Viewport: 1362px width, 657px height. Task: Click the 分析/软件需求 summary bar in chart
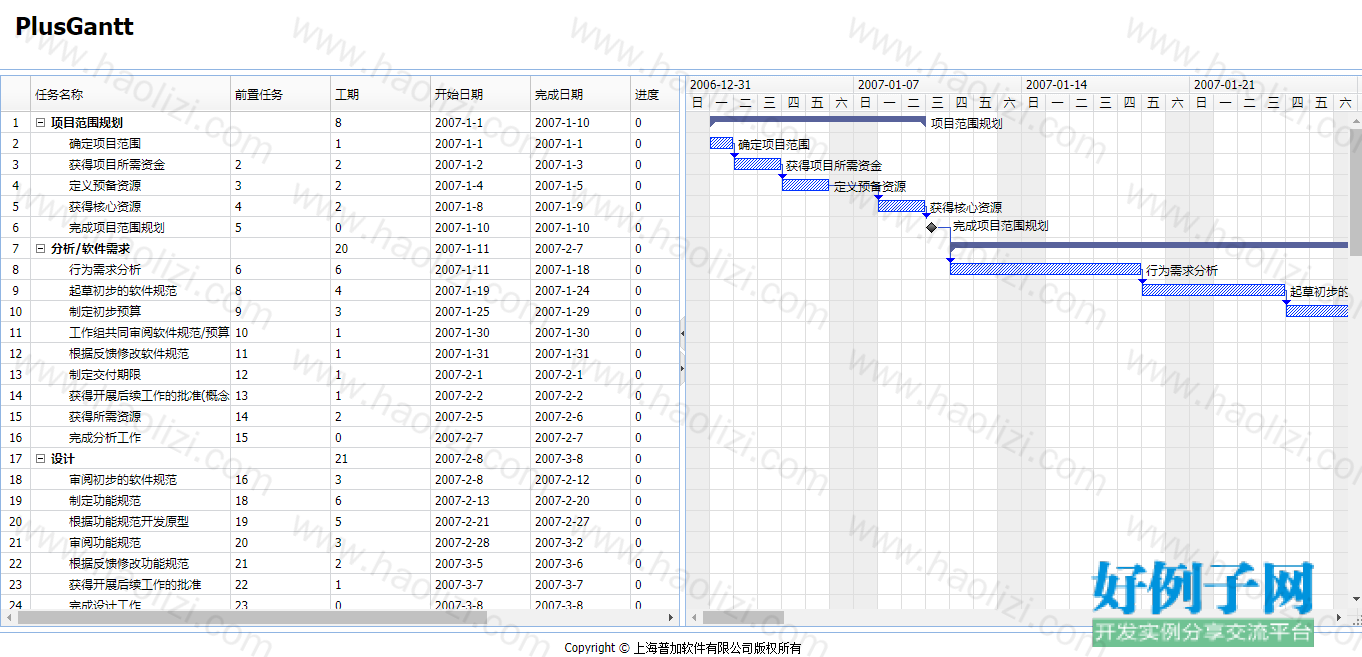point(1149,246)
